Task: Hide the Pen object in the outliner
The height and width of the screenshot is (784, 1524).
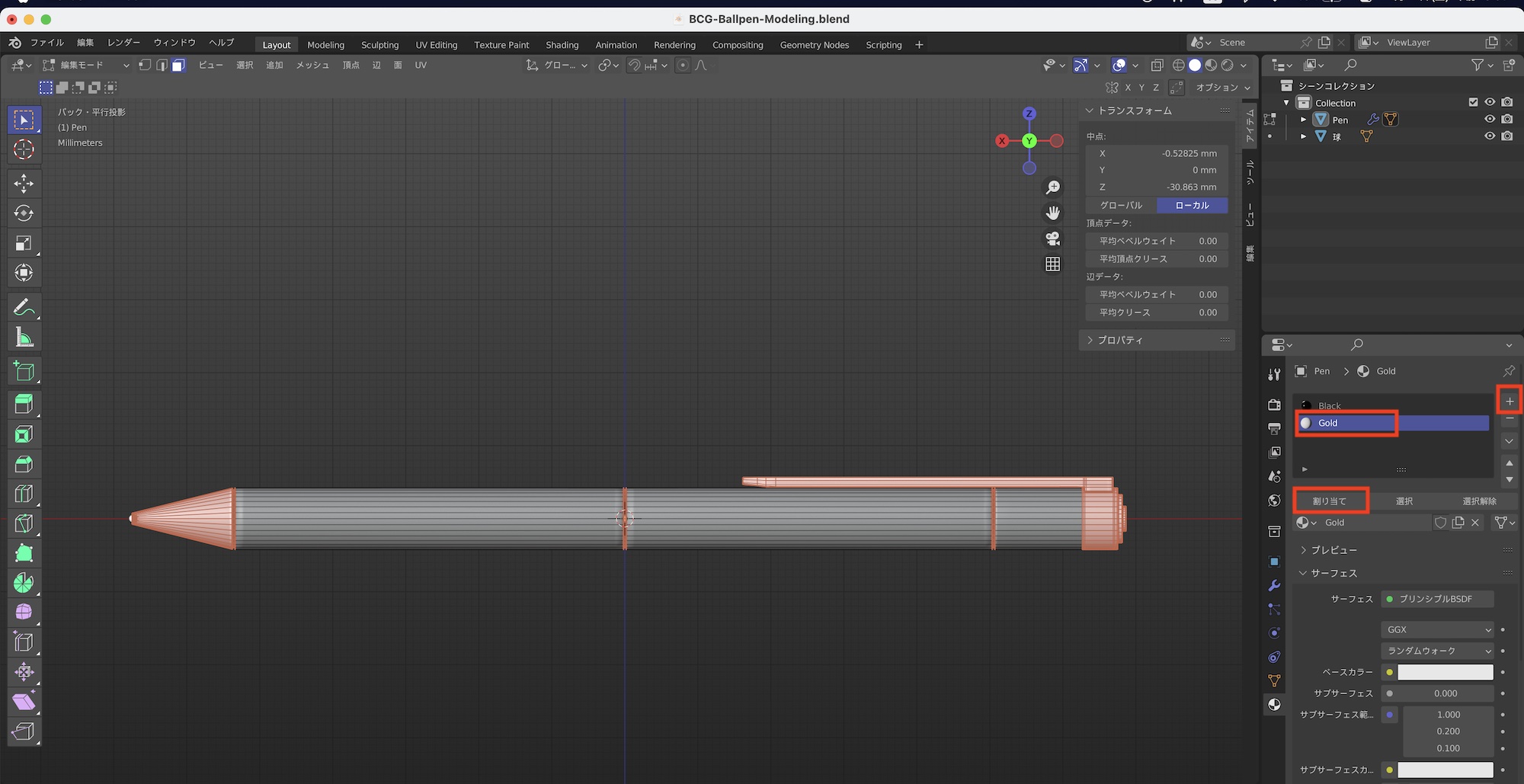Action: (1489, 120)
